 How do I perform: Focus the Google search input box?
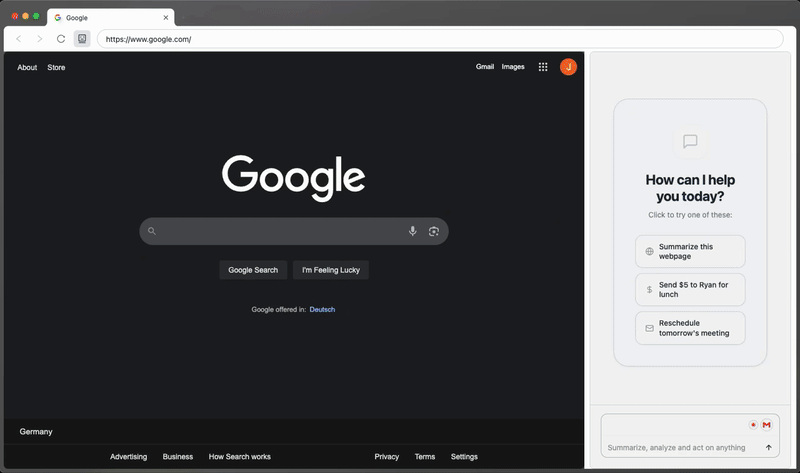pos(294,231)
